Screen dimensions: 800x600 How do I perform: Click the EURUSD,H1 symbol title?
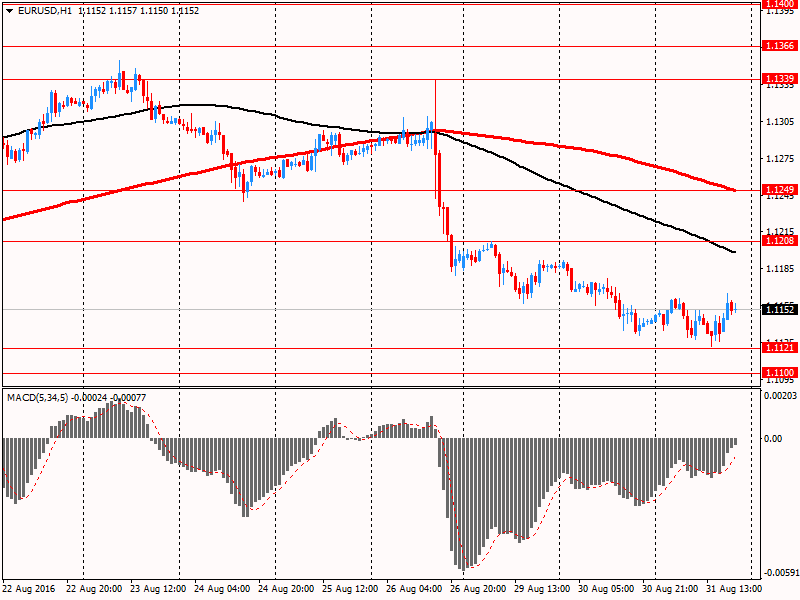tap(44, 11)
